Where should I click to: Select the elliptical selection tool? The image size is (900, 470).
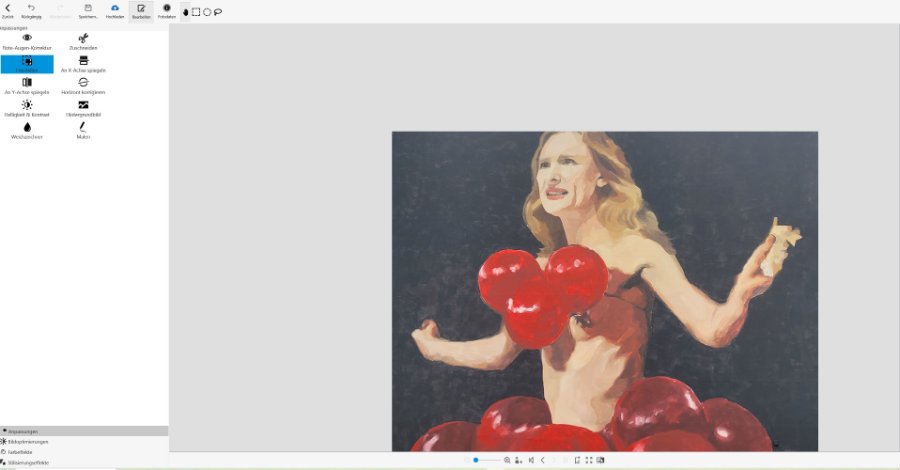coord(207,12)
